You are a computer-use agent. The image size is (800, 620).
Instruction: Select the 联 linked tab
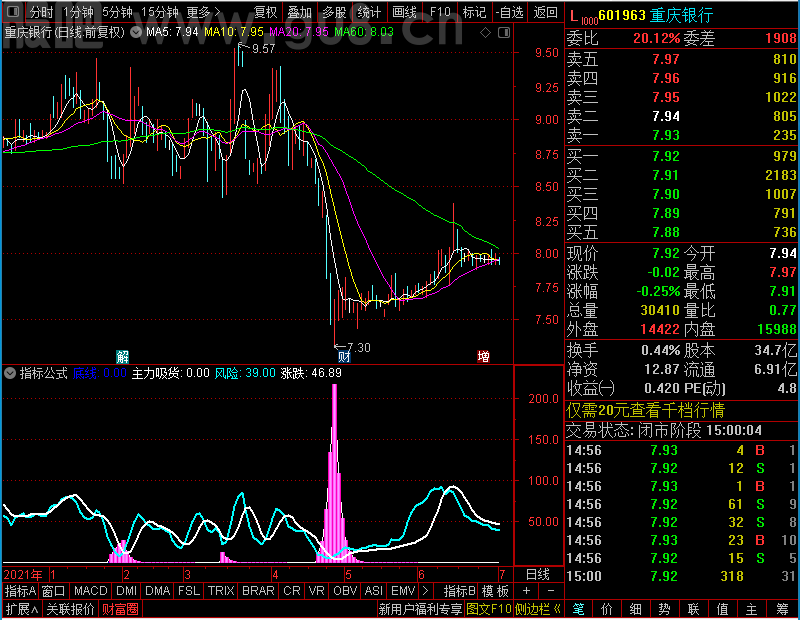click(693, 609)
